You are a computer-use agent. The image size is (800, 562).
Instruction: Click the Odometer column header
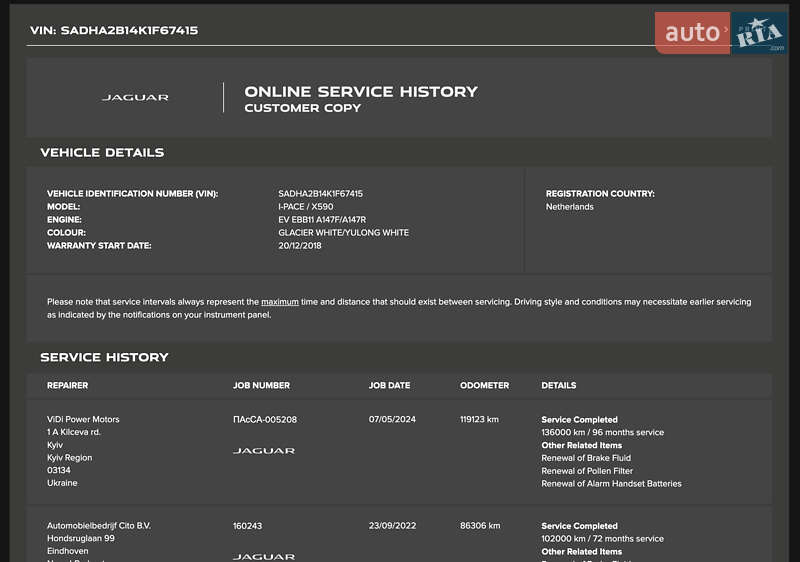[484, 385]
